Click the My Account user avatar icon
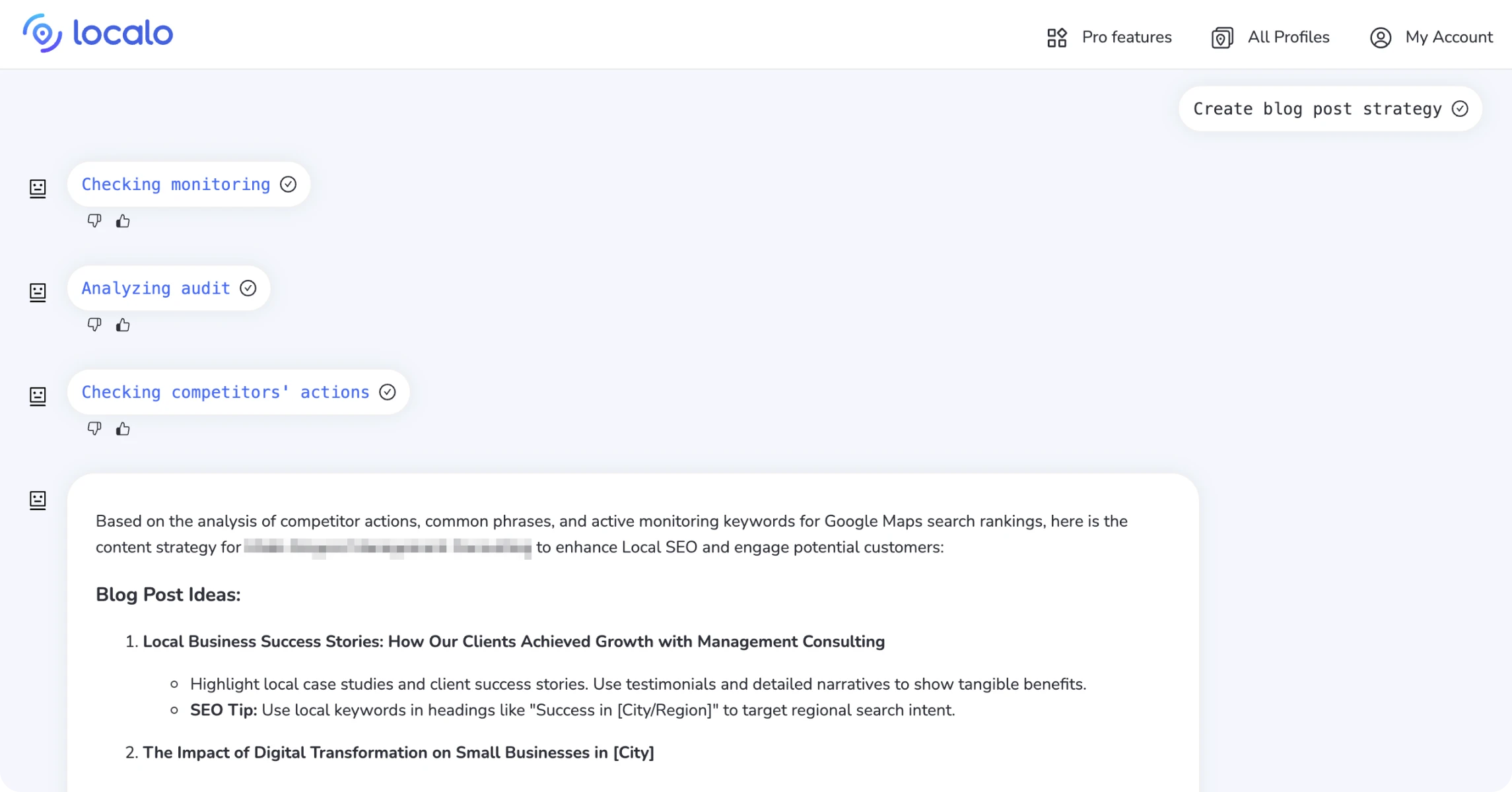Viewport: 1512px width, 792px height. [x=1380, y=38]
